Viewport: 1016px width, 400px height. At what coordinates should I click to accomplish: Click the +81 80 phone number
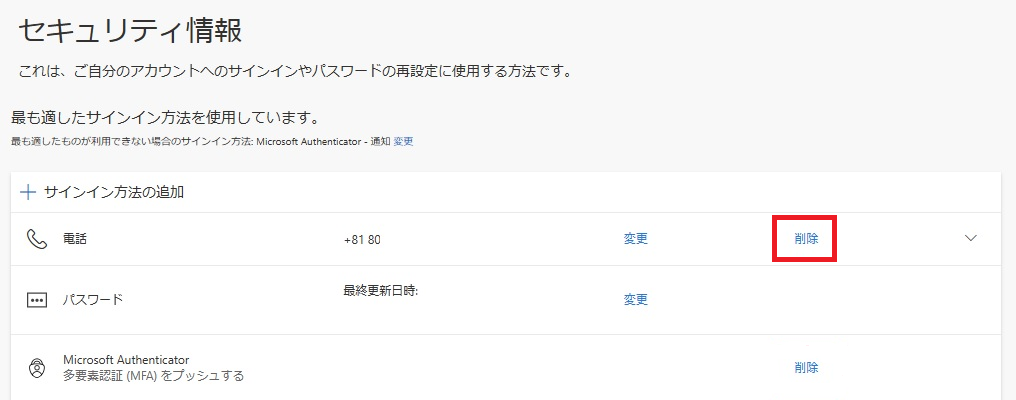pos(362,239)
